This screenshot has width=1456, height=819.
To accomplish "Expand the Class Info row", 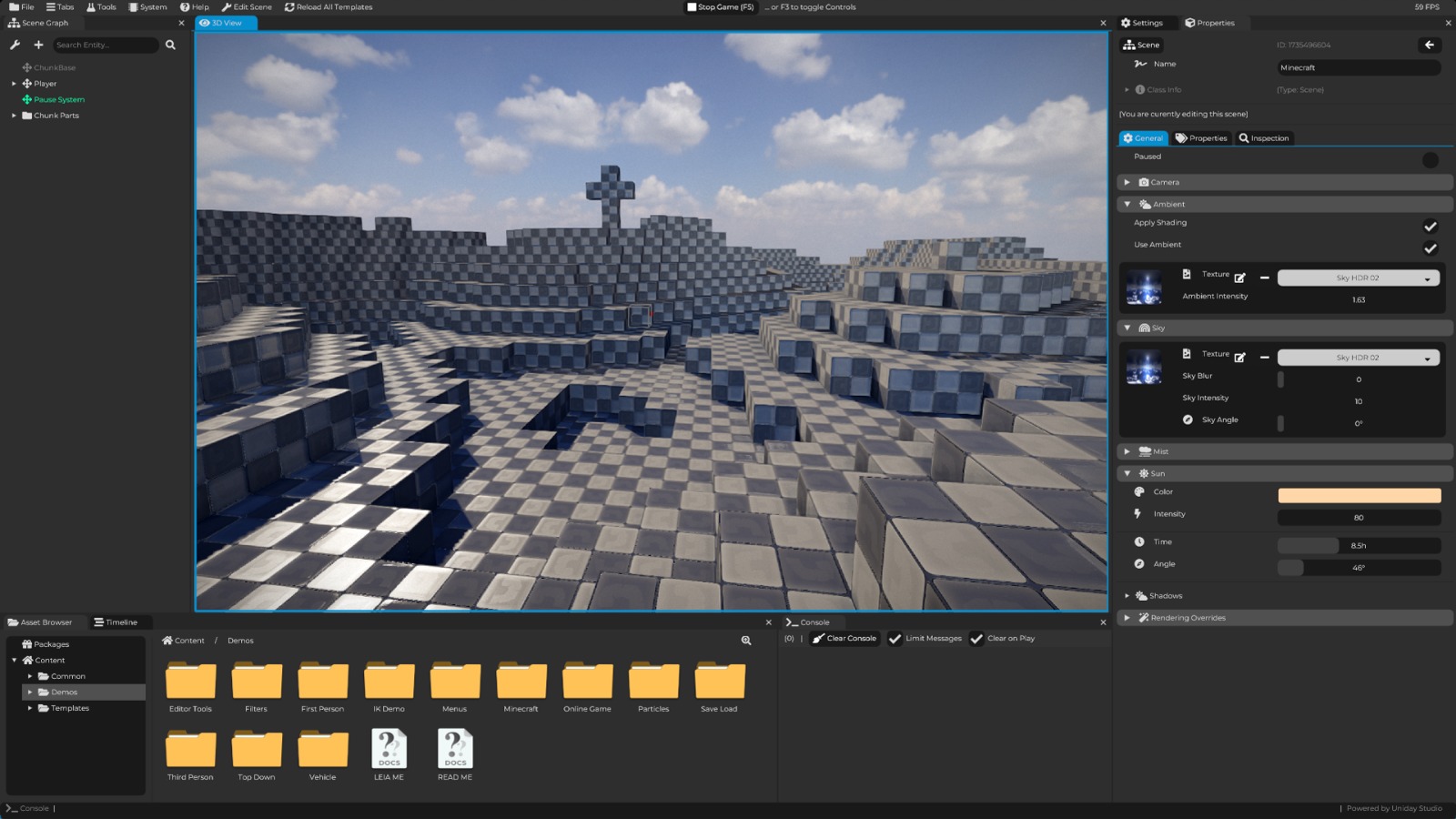I will [x=1127, y=89].
